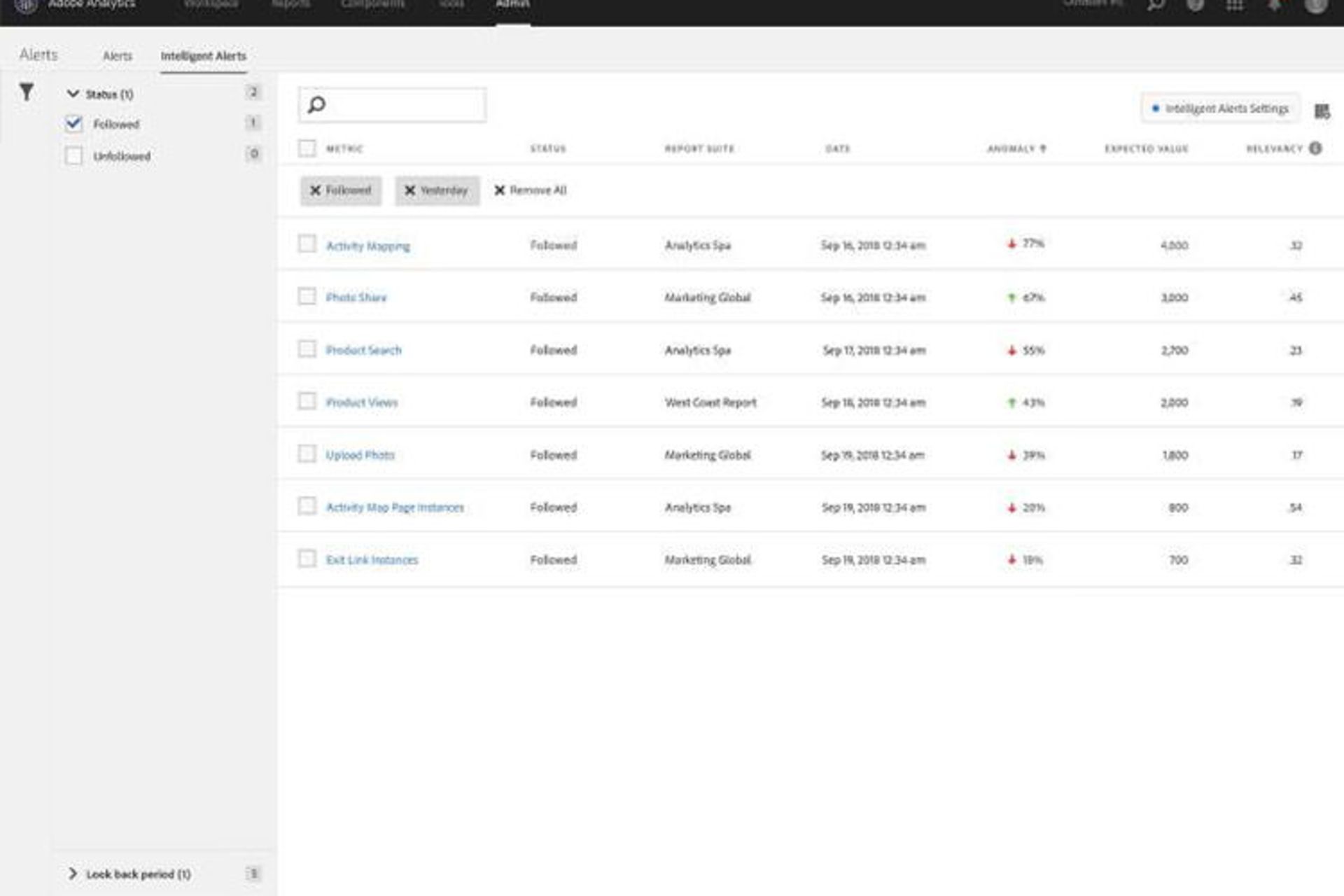Uncheck the Followed status filter
This screenshot has width=1344, height=896.
75,124
